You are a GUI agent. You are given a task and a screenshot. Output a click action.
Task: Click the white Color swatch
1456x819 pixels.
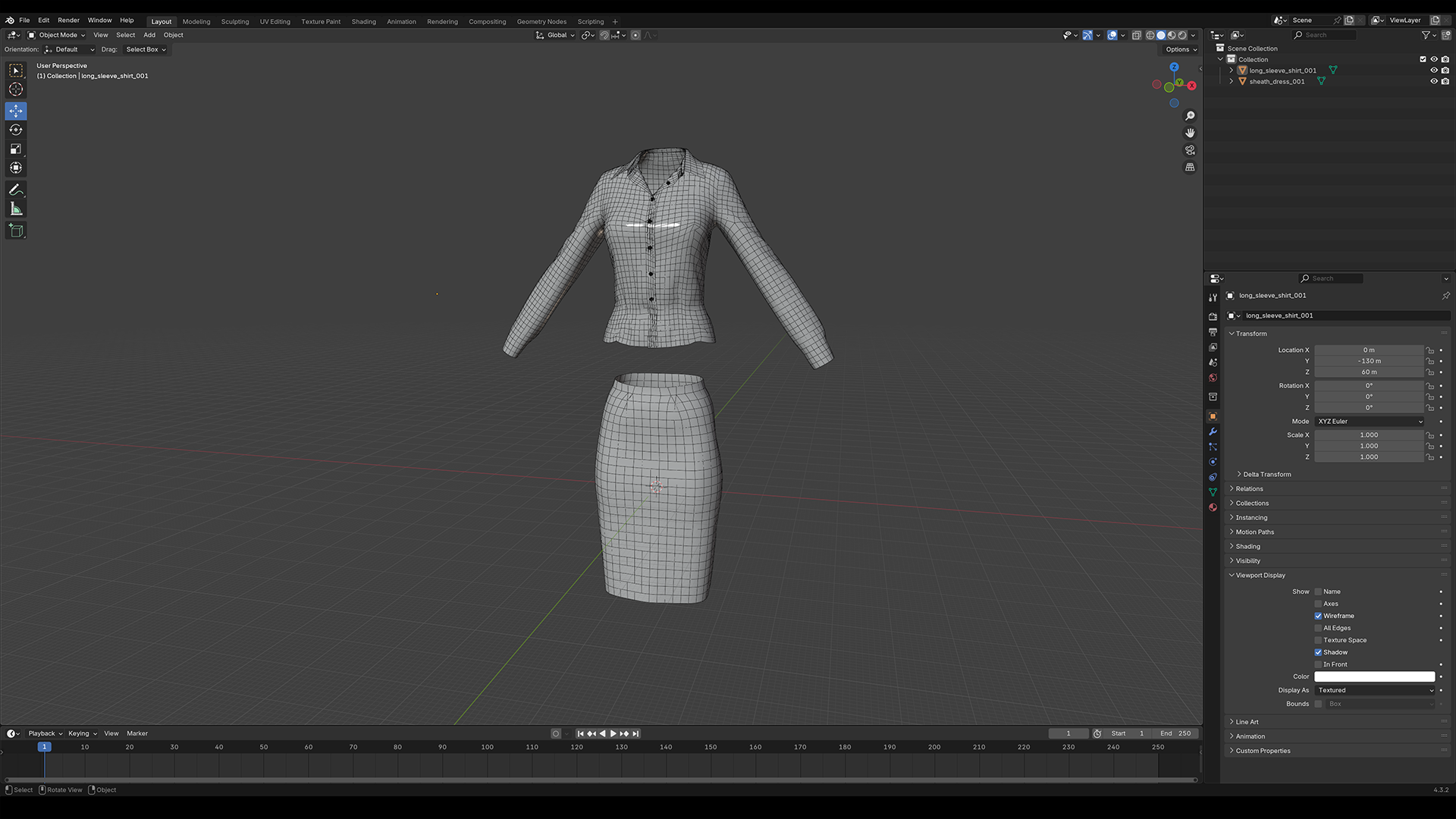click(1374, 676)
